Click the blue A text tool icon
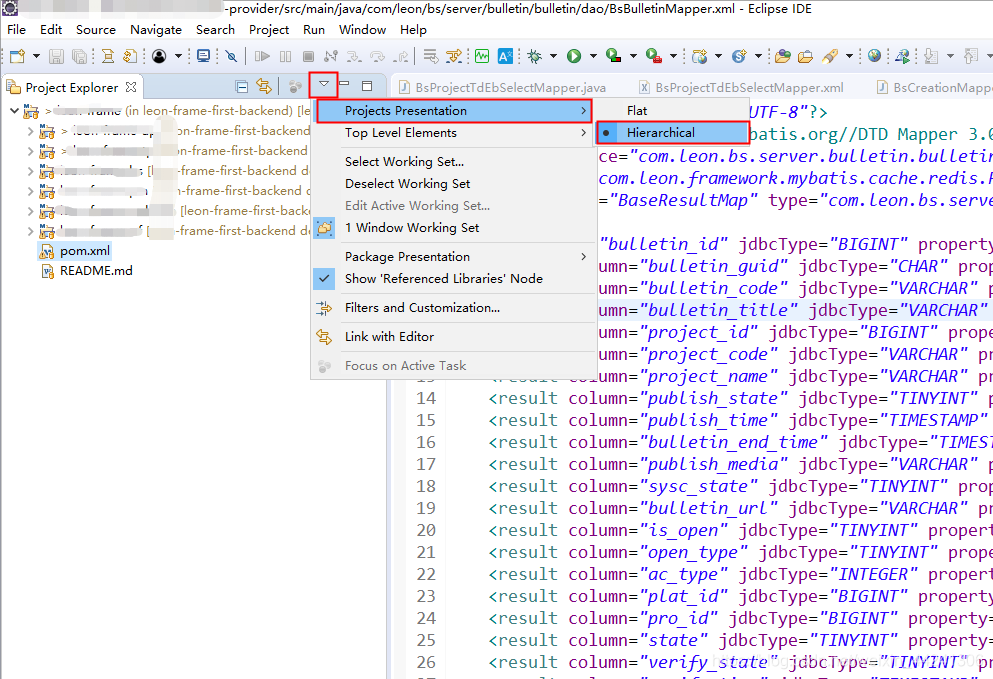 point(505,56)
